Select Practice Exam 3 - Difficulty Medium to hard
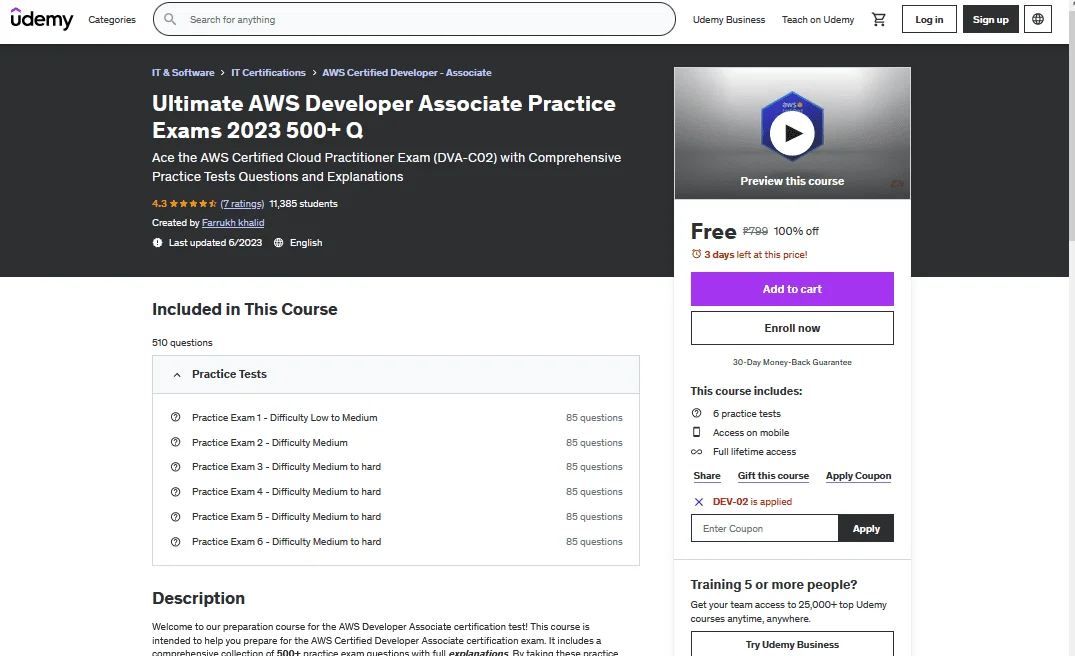Viewport: 1075px width, 656px height. 287,467
